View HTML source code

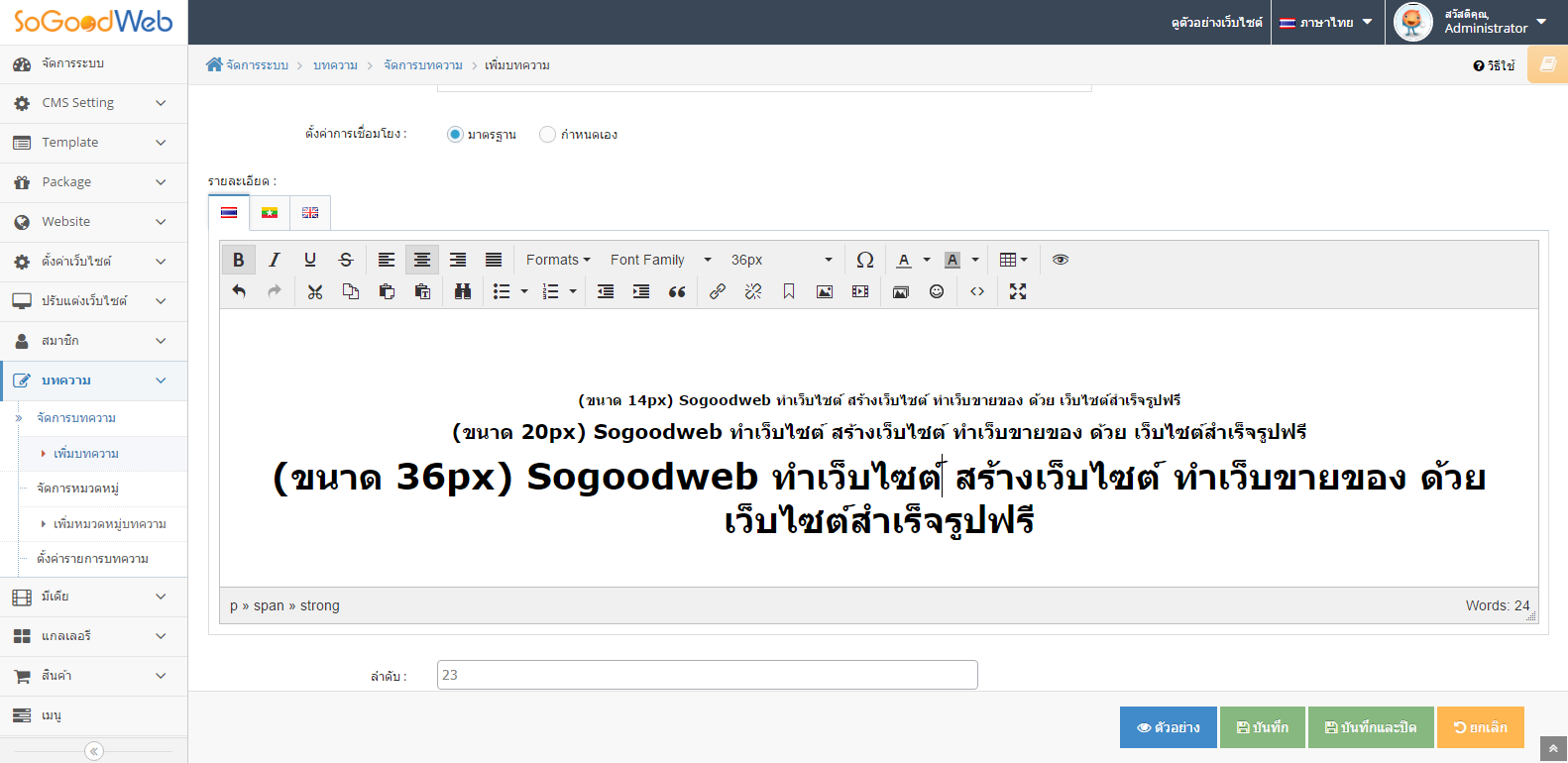coord(977,291)
